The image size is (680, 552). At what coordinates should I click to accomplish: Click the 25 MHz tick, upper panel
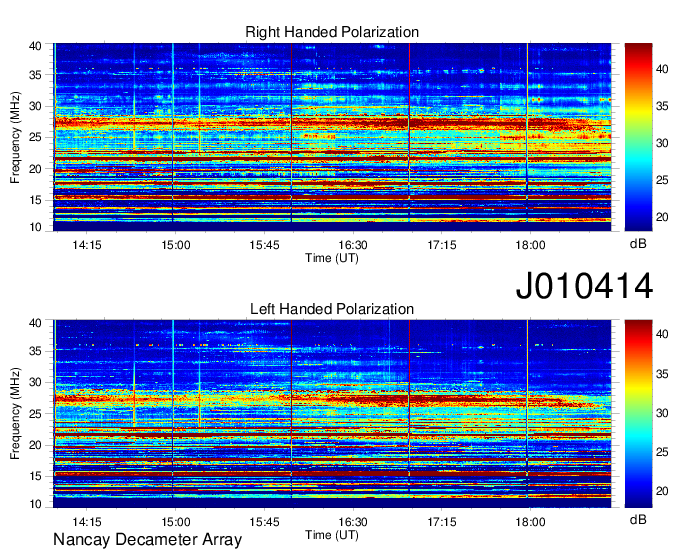pos(35,137)
